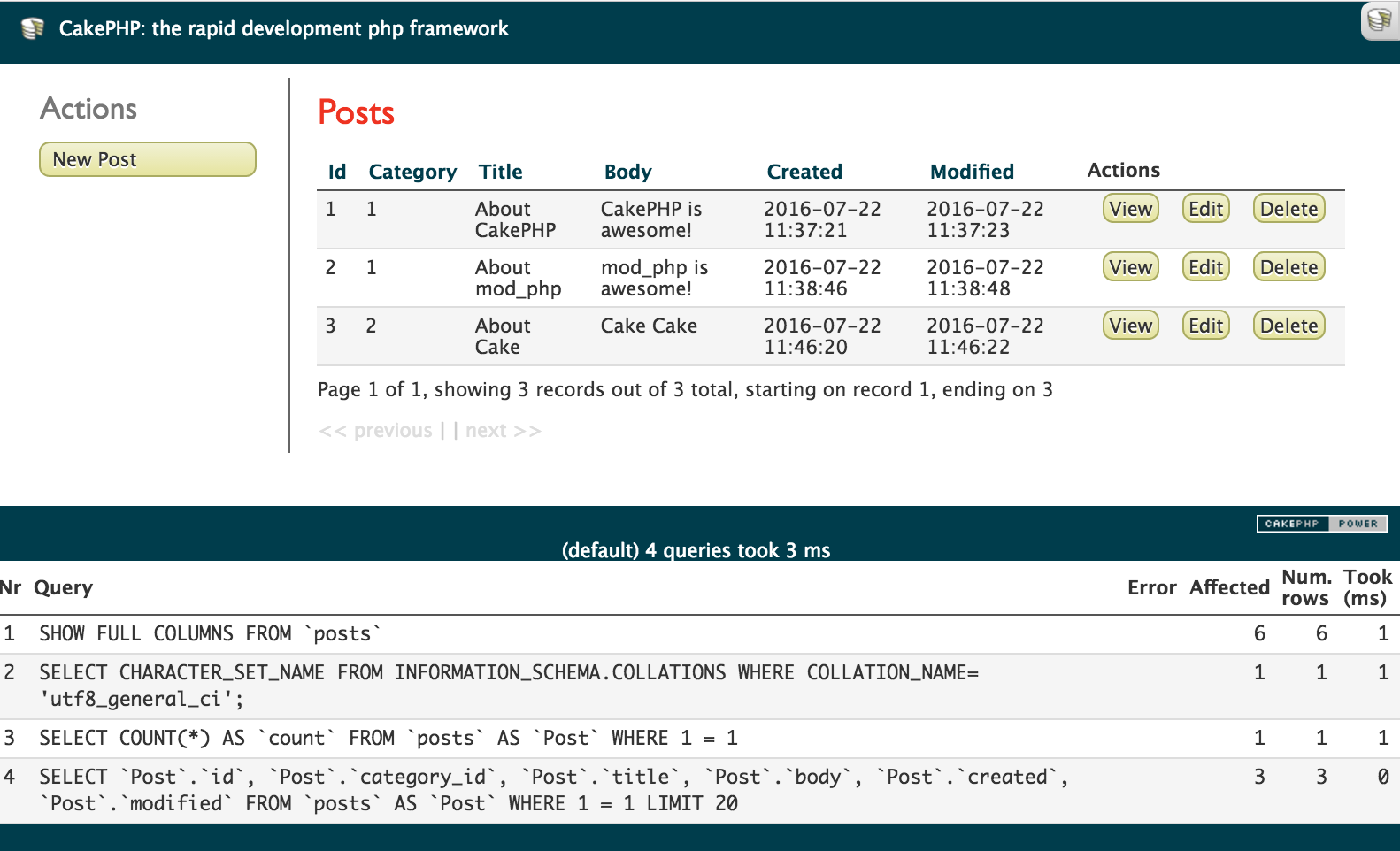This screenshot has height=851, width=1400.
Task: Click the pagination summary 'Page 1 of 1' text
Action: [685, 389]
